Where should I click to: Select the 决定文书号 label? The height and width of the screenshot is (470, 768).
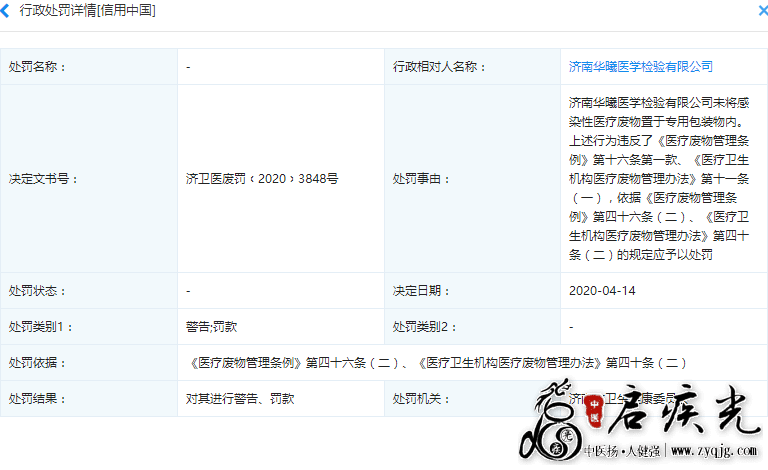pos(43,179)
